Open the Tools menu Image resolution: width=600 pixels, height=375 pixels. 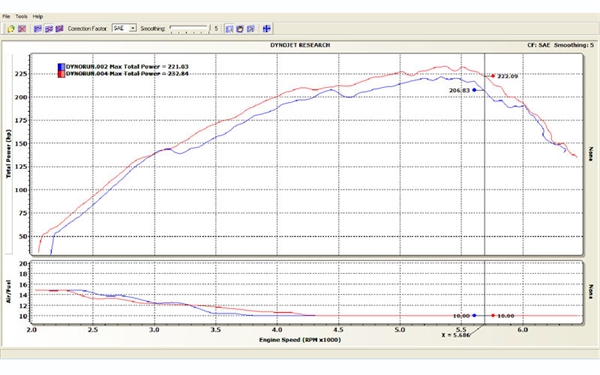[x=21, y=16]
